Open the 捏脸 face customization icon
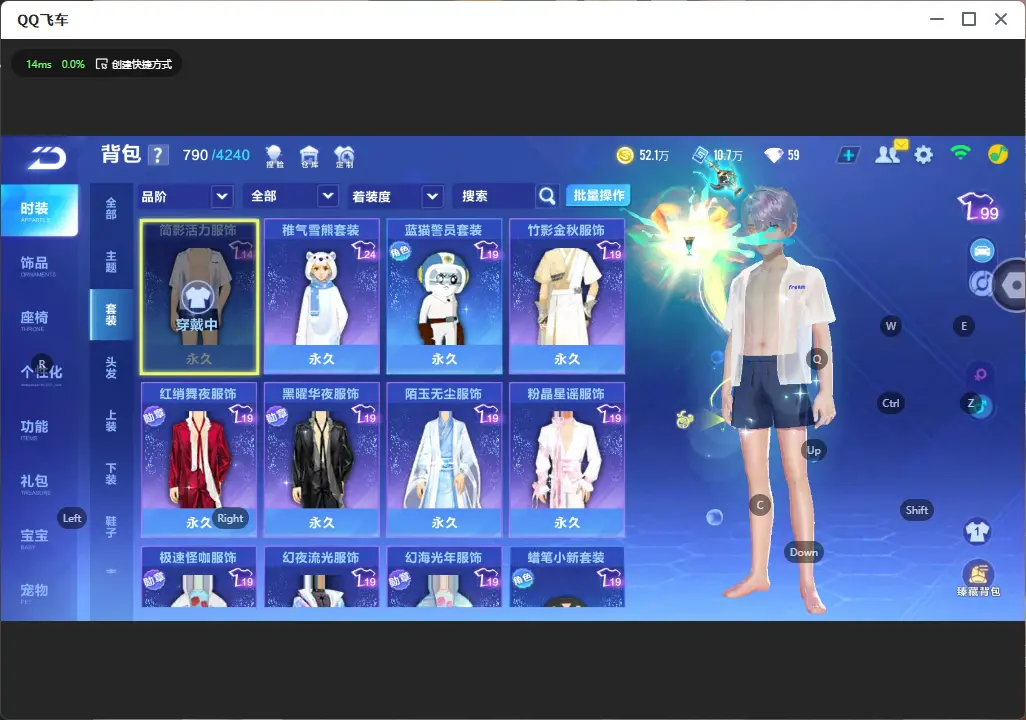The height and width of the screenshot is (720, 1026). click(274, 156)
